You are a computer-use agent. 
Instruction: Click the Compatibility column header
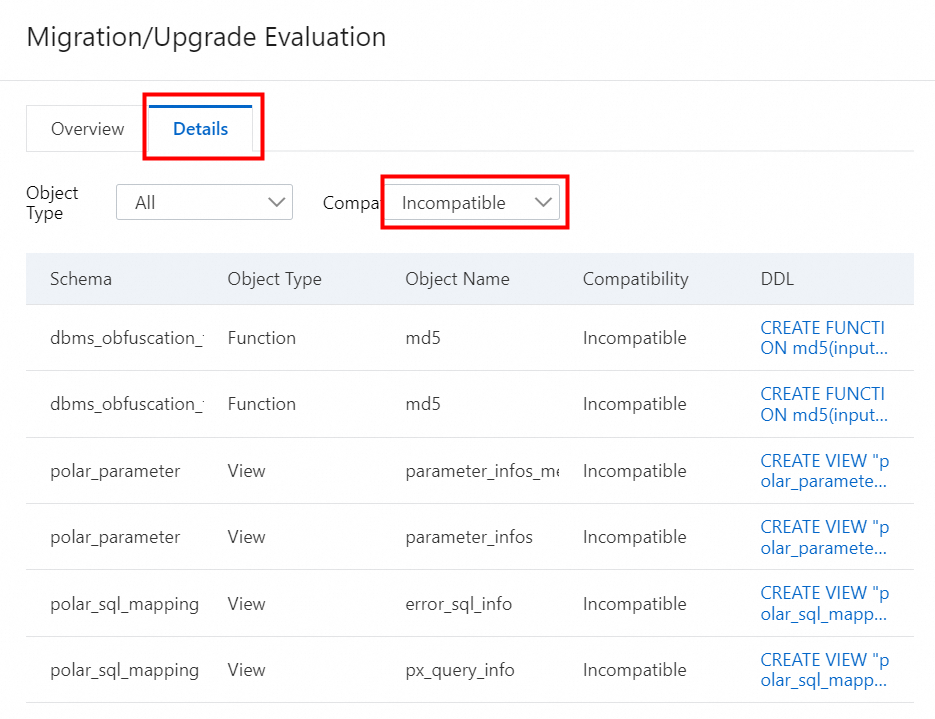click(x=635, y=279)
